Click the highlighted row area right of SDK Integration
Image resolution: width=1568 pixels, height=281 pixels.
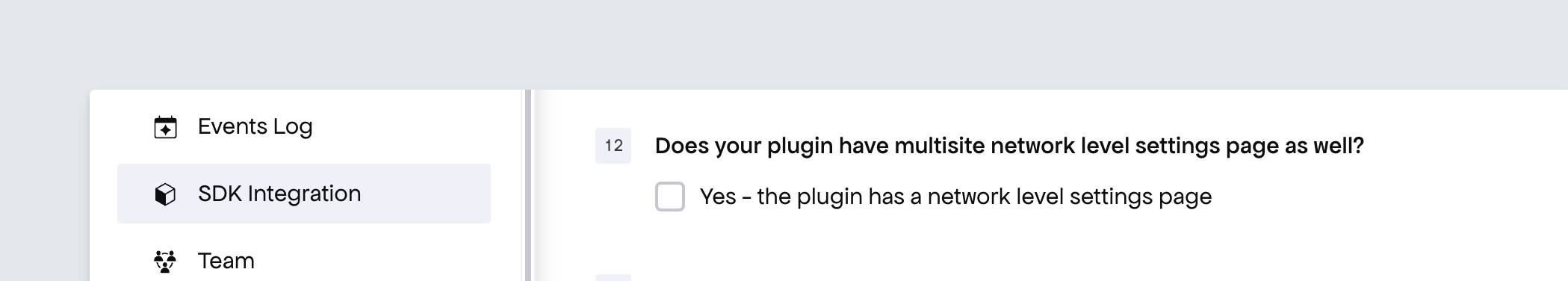pos(426,194)
